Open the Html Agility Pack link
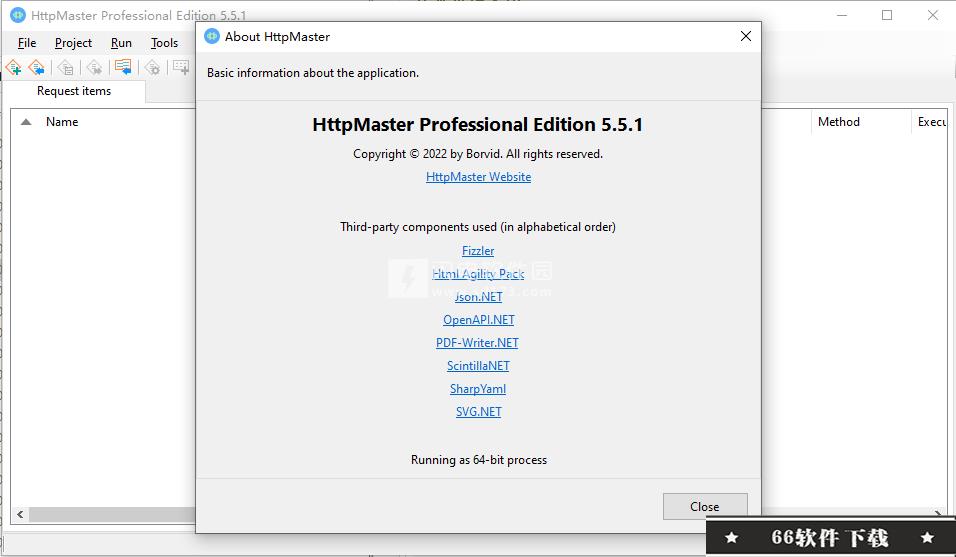Image resolution: width=956 pixels, height=557 pixels. [x=478, y=274]
